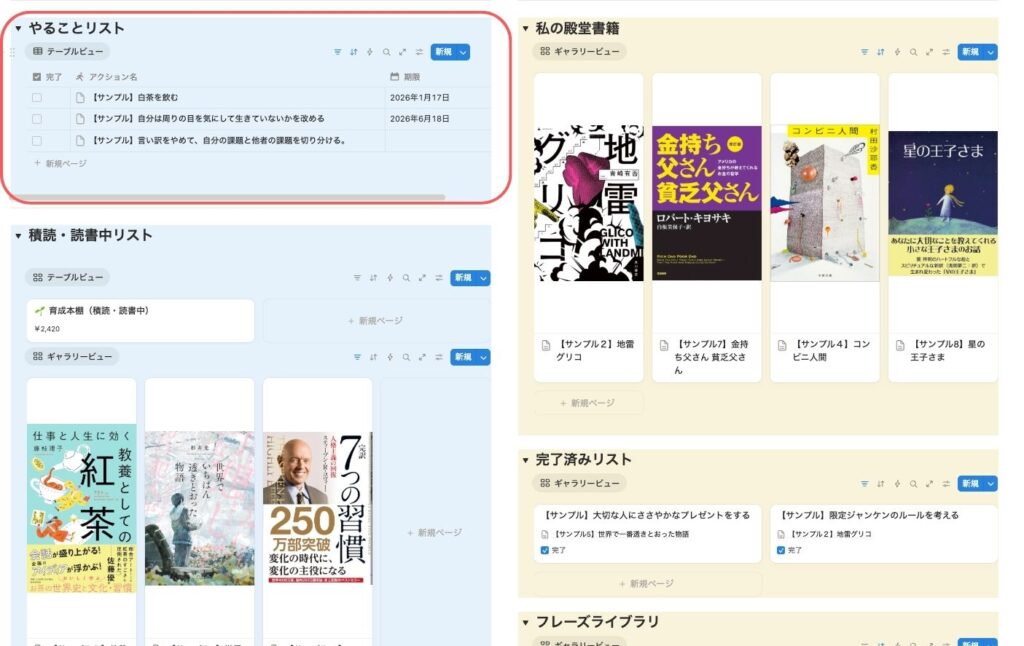Screen dimensions: 1024x646
Task: Click the sort icon in やることリスト toolbar
Action: click(x=353, y=52)
